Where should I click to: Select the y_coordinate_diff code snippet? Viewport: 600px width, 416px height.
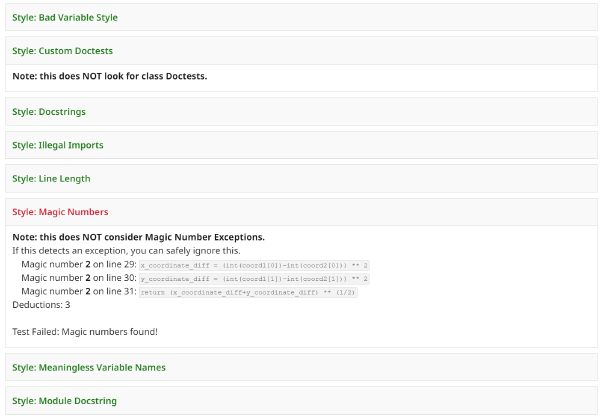(x=254, y=278)
